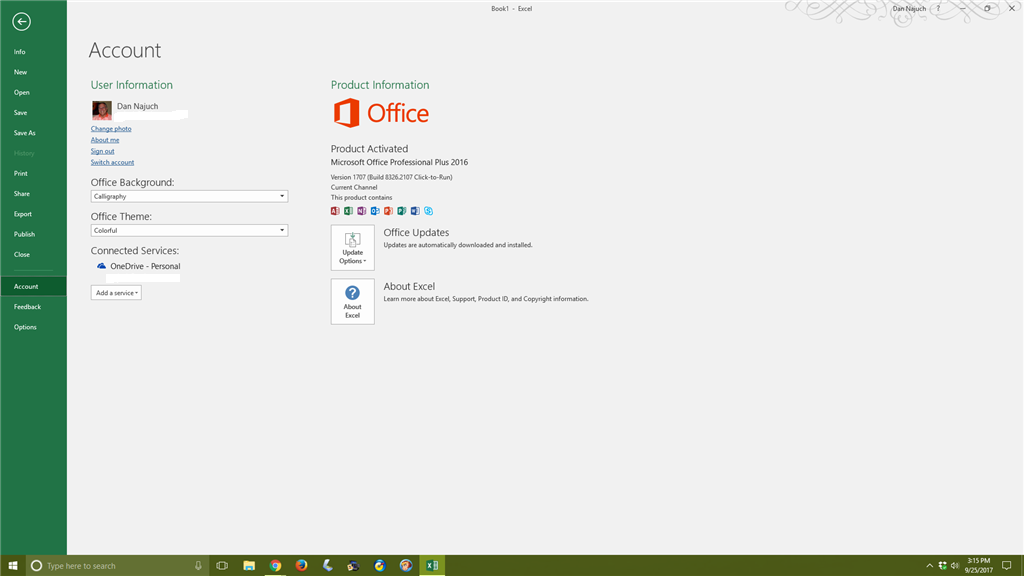Click the Change photo link
Image resolution: width=1024 pixels, height=576 pixels.
coord(110,128)
